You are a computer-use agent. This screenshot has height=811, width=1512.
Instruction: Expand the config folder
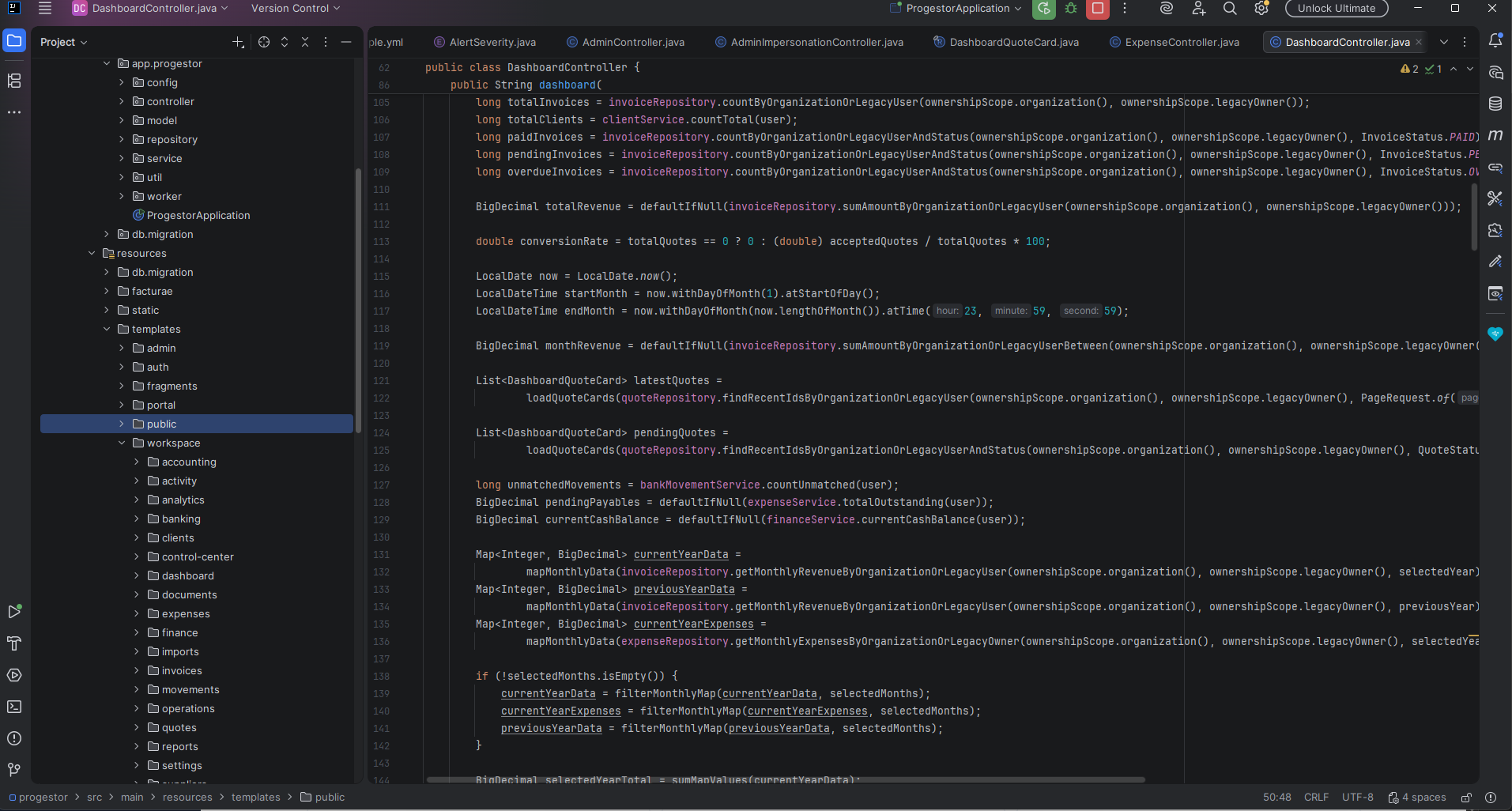122,82
